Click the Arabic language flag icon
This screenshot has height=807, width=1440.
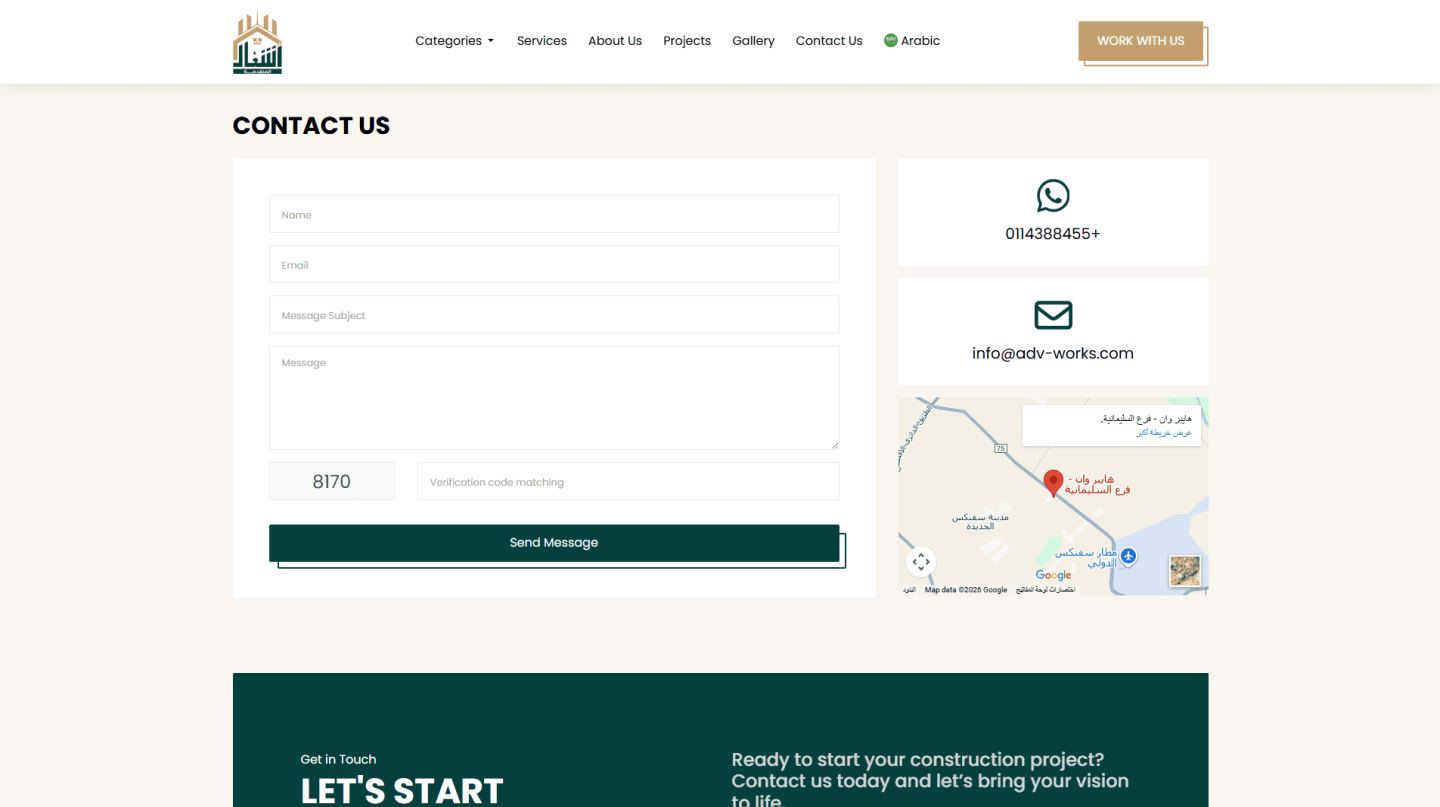[890, 41]
